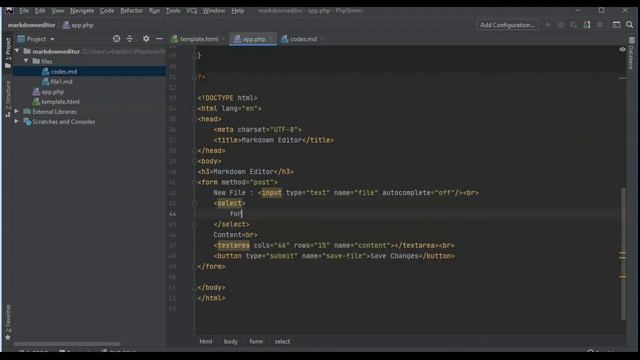Click the External Libraries icon in tree

(x=27, y=111)
